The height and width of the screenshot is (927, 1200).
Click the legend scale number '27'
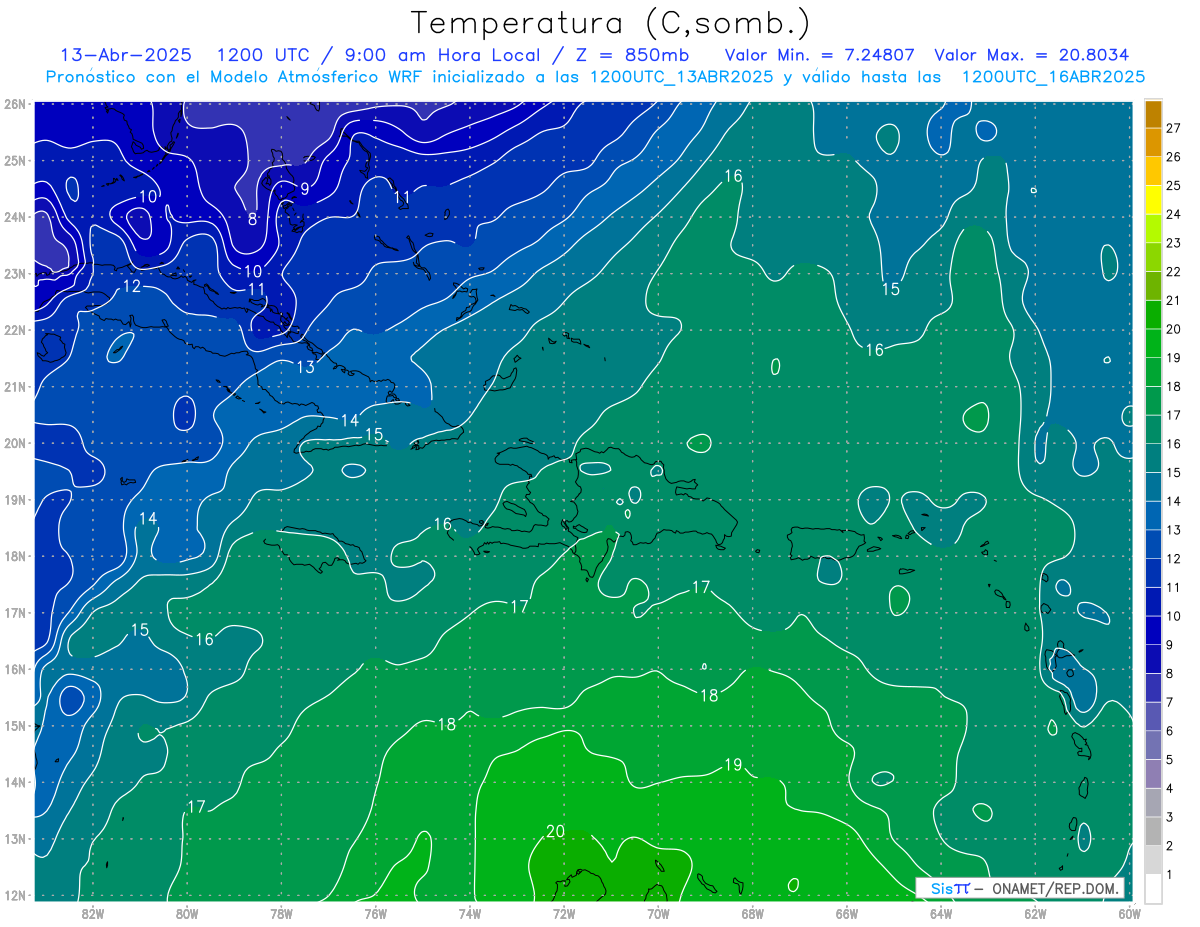[1173, 128]
